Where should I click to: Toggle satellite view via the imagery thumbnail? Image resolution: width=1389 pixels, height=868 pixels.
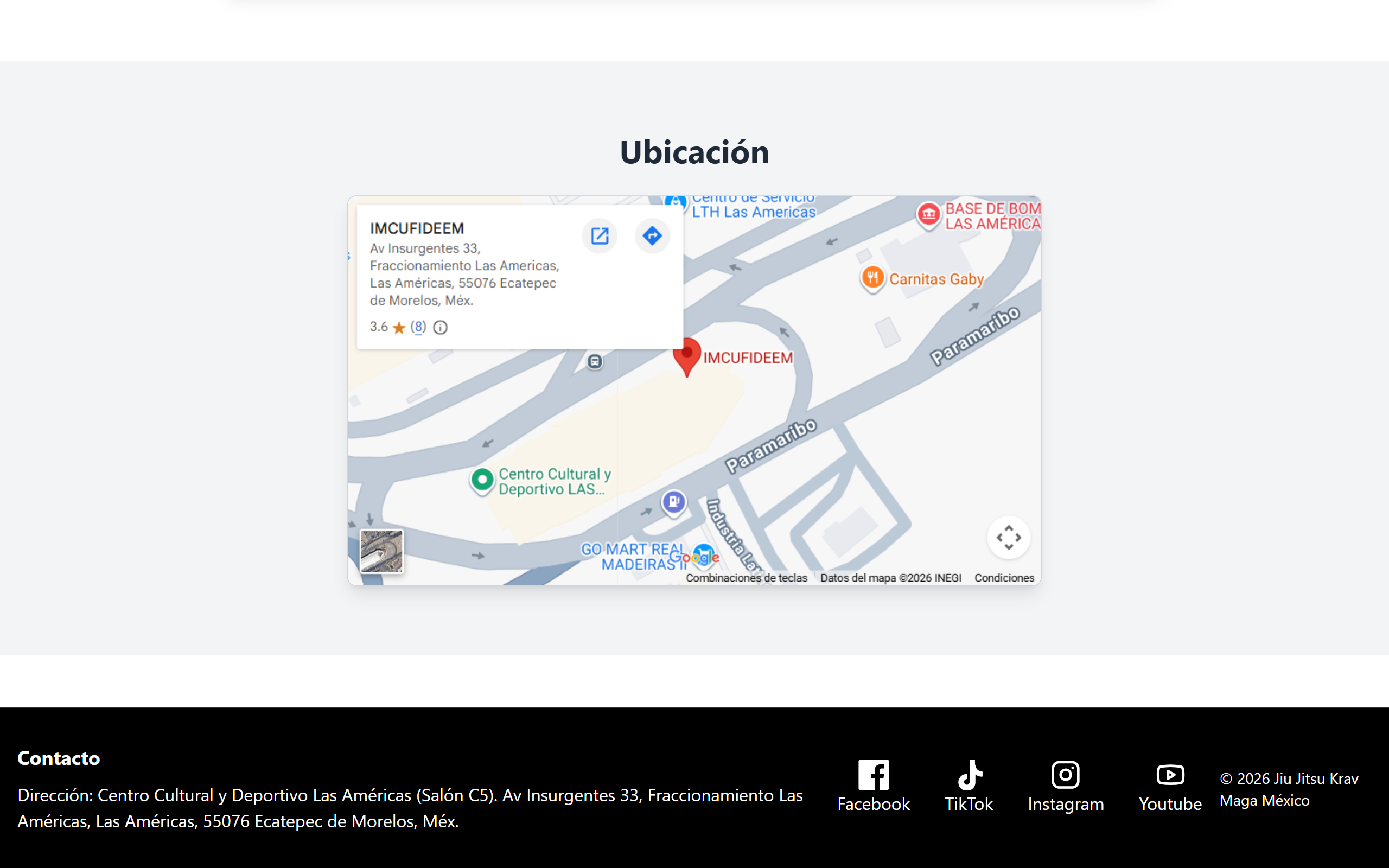point(381,551)
